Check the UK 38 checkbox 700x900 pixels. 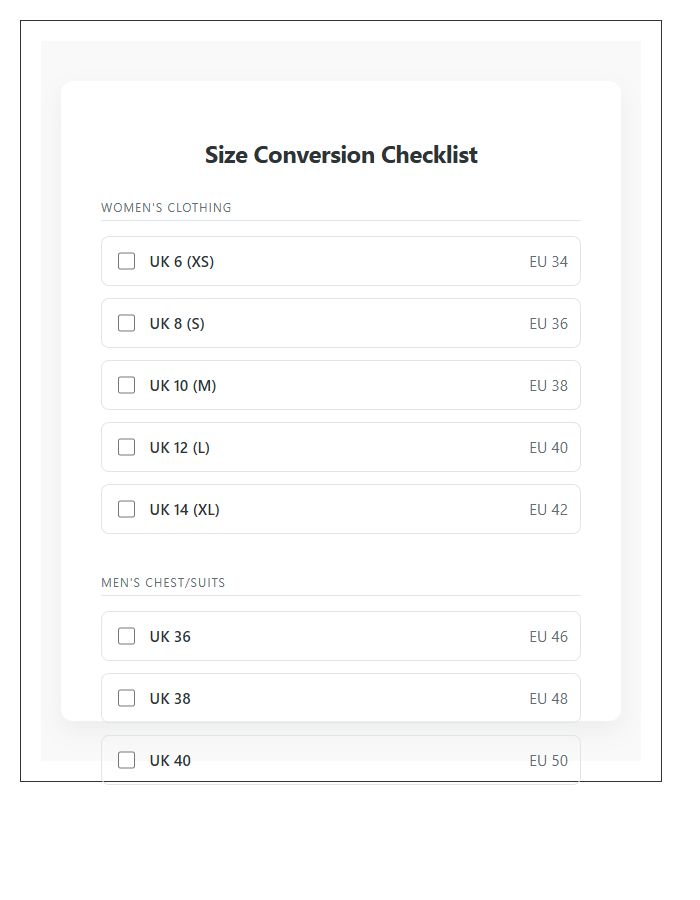126,698
